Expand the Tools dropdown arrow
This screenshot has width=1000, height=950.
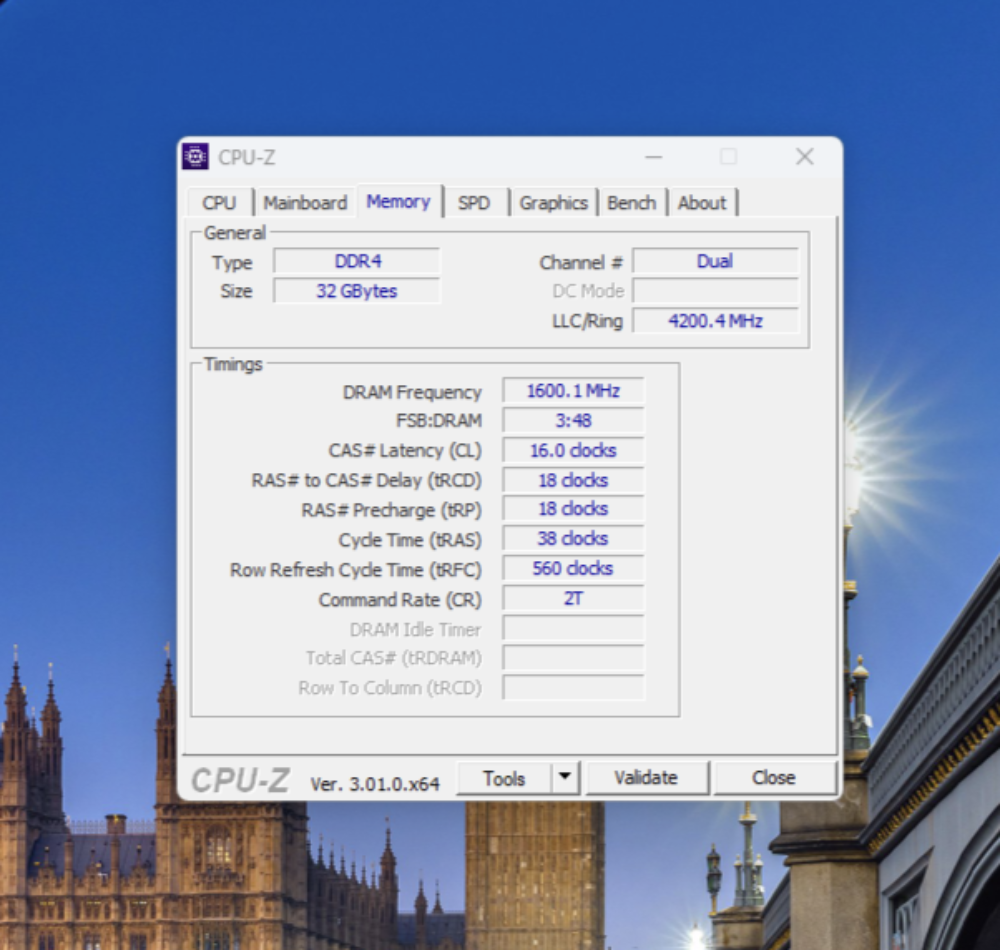coord(565,778)
